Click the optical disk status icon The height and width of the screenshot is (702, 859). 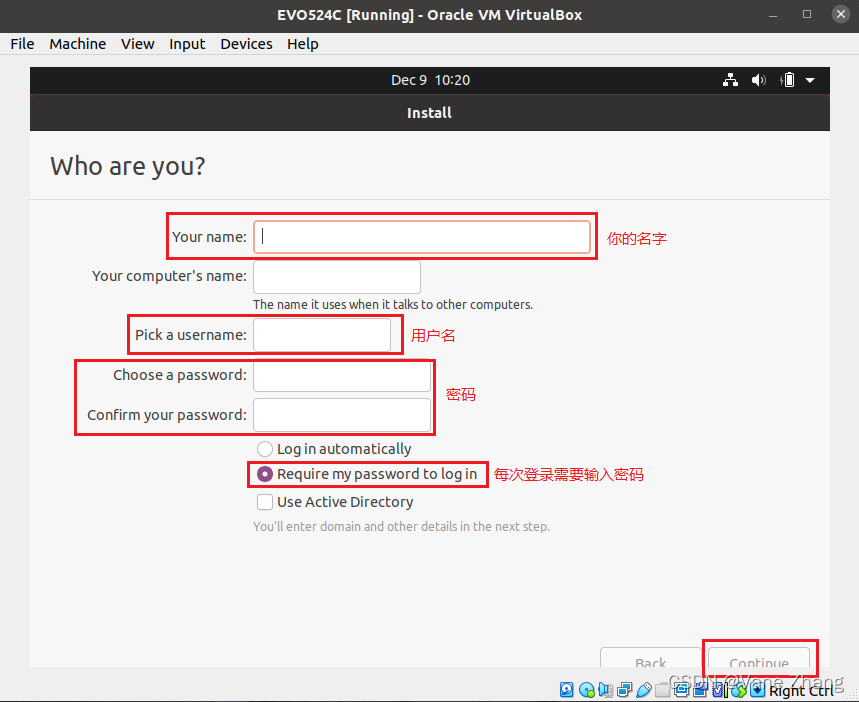coord(587,689)
